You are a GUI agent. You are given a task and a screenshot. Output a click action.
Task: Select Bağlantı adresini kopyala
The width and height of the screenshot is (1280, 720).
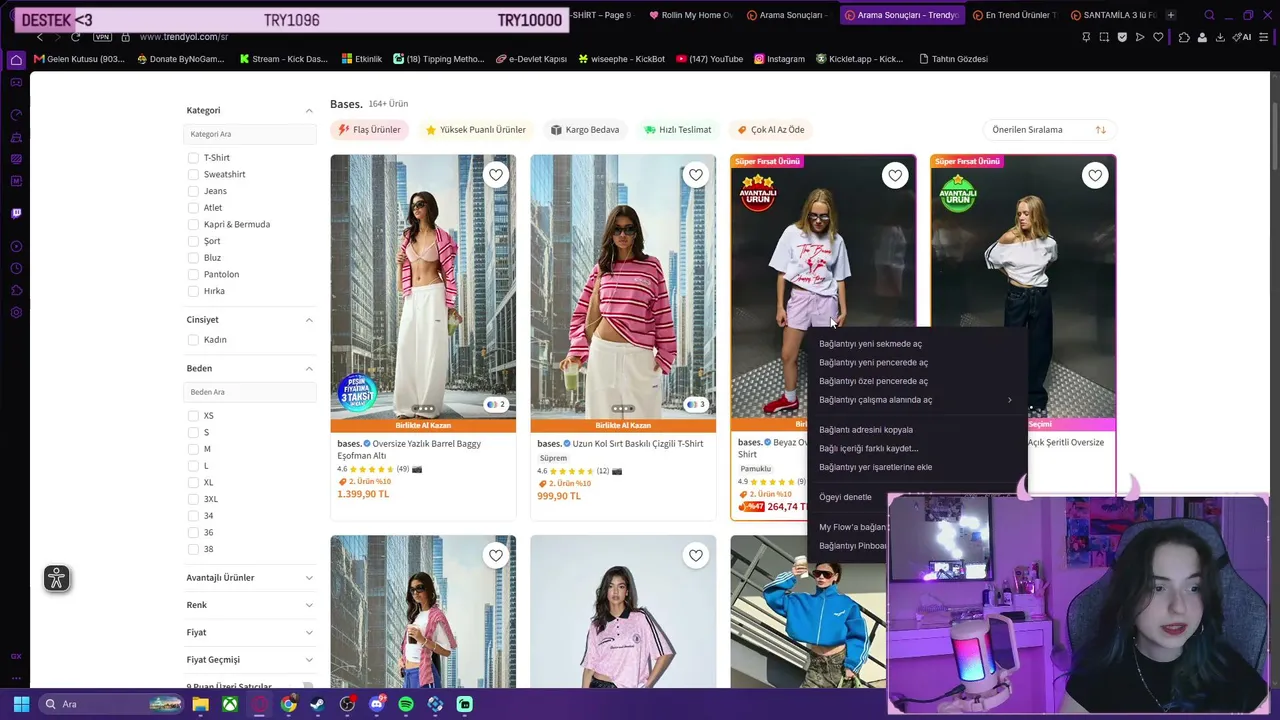pyautogui.click(x=916, y=430)
